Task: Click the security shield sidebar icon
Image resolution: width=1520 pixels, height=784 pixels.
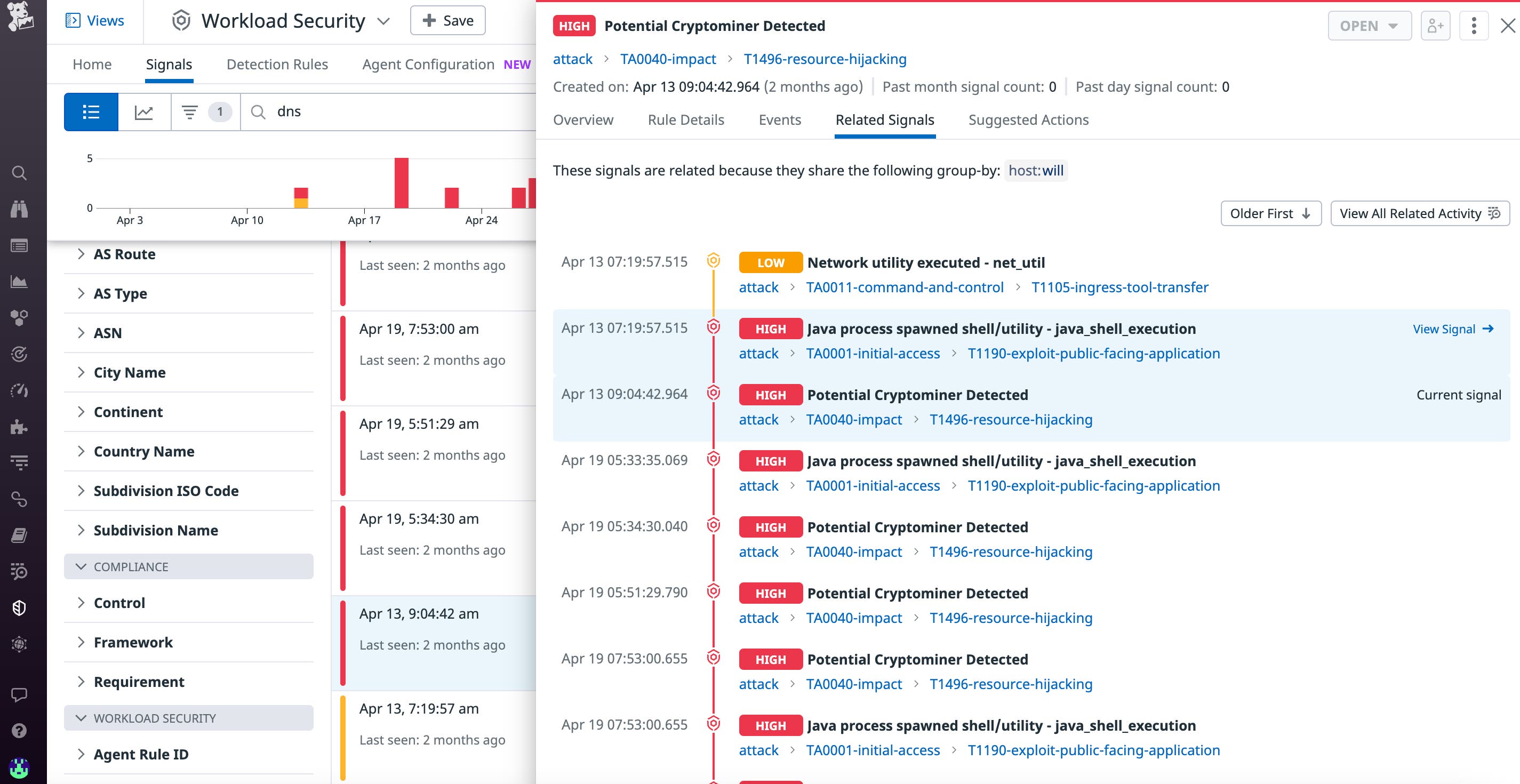Action: [x=19, y=607]
